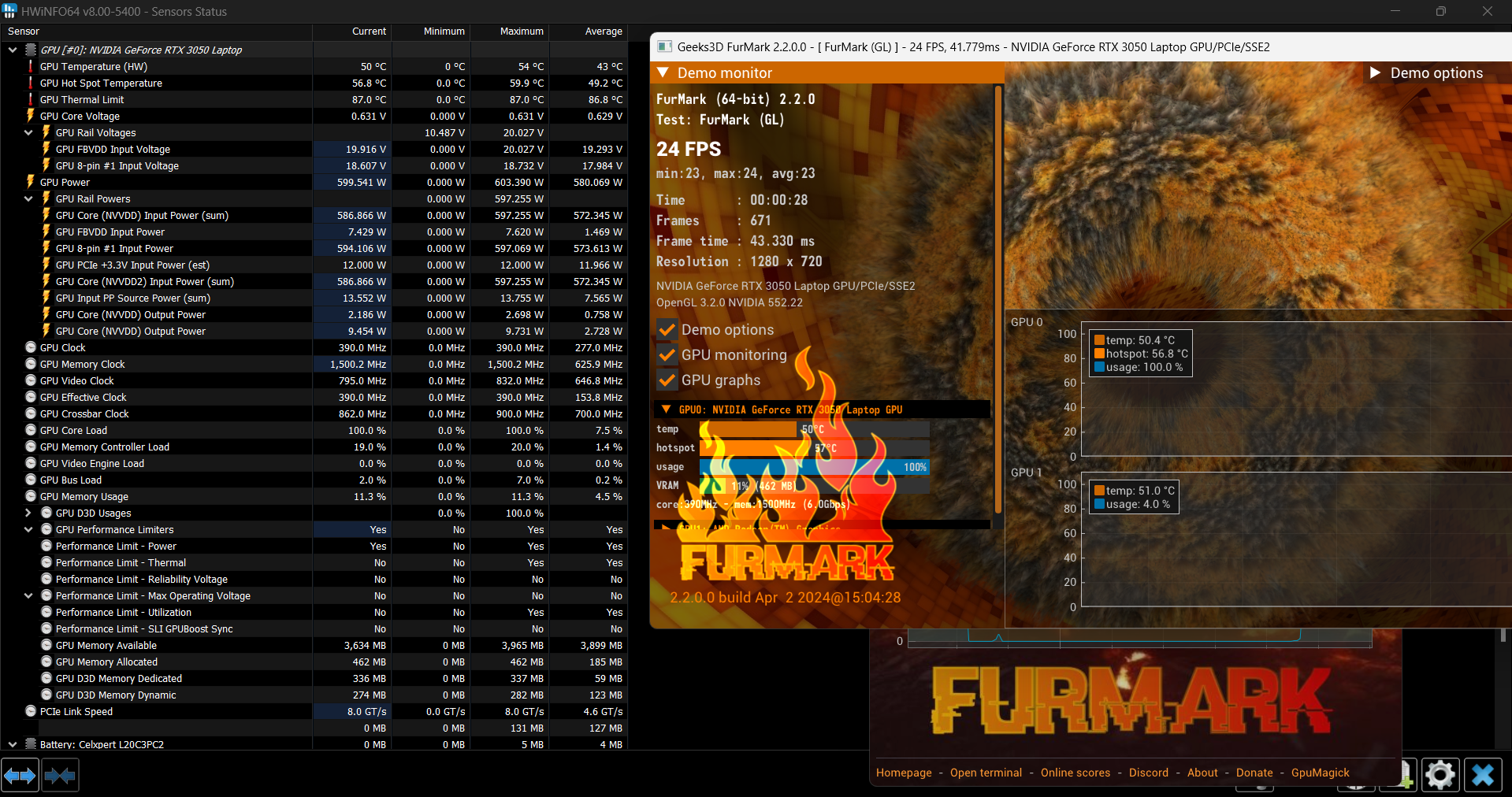Image resolution: width=1512 pixels, height=797 pixels.
Task: Click the GPU Memory Available round icon
Action: coord(46,645)
